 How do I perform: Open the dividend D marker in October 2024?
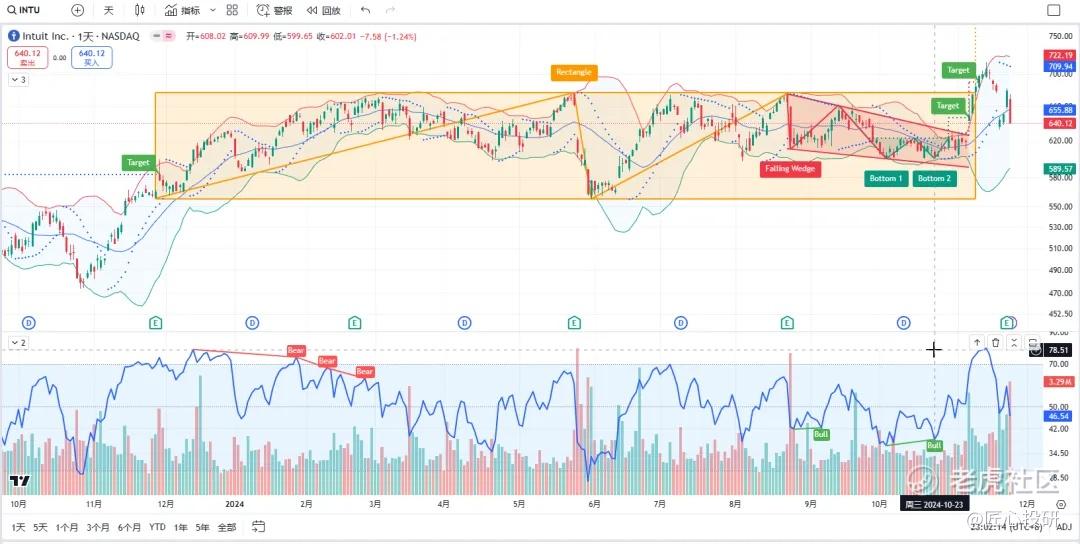point(904,322)
